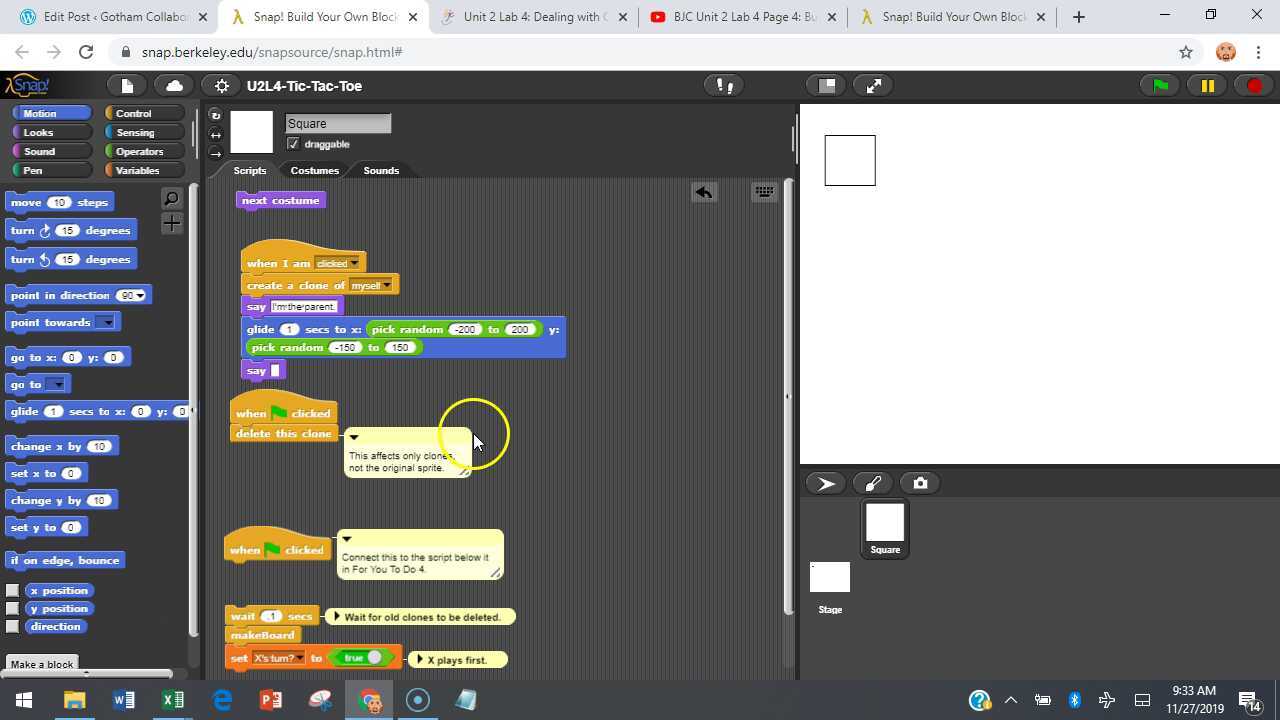Open the cloud services menu

click(x=174, y=85)
